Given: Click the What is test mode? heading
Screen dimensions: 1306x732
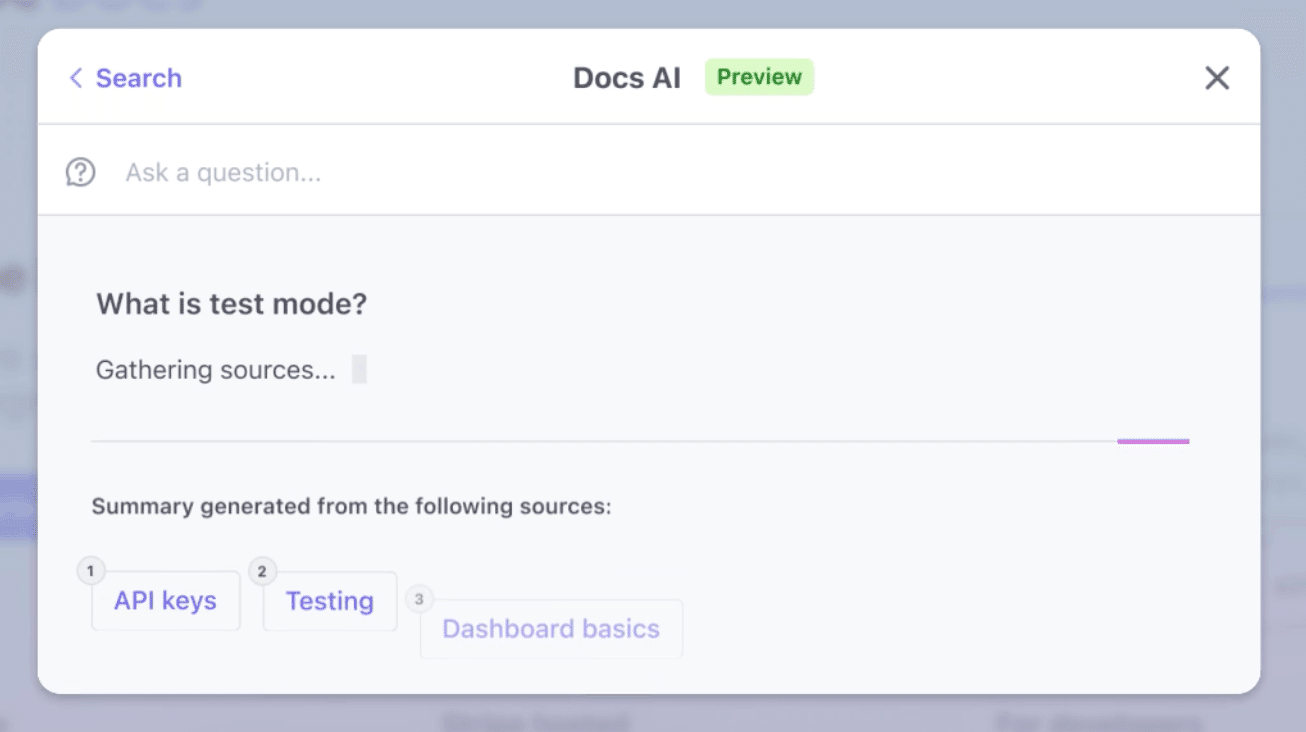Looking at the screenshot, I should coord(232,304).
